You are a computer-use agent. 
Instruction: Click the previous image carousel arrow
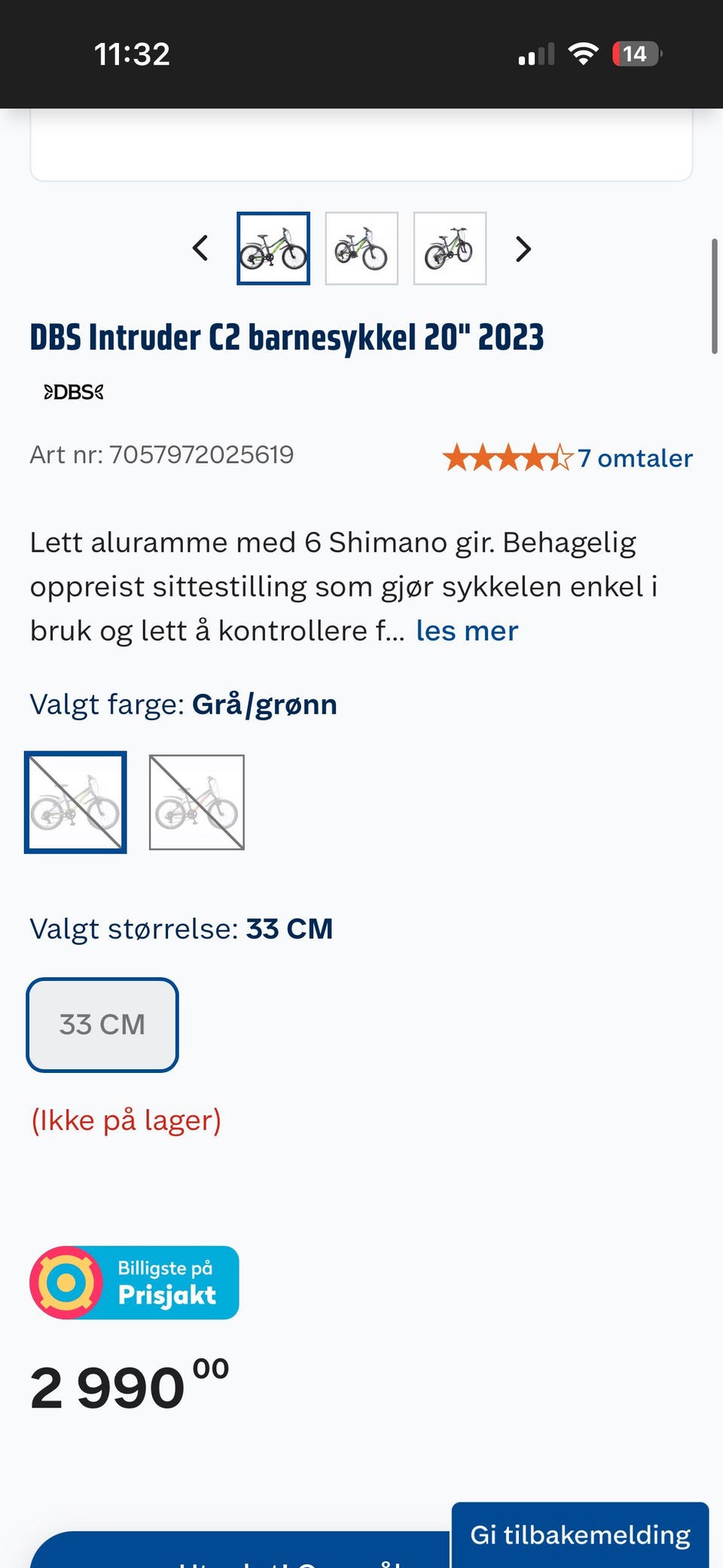point(200,249)
